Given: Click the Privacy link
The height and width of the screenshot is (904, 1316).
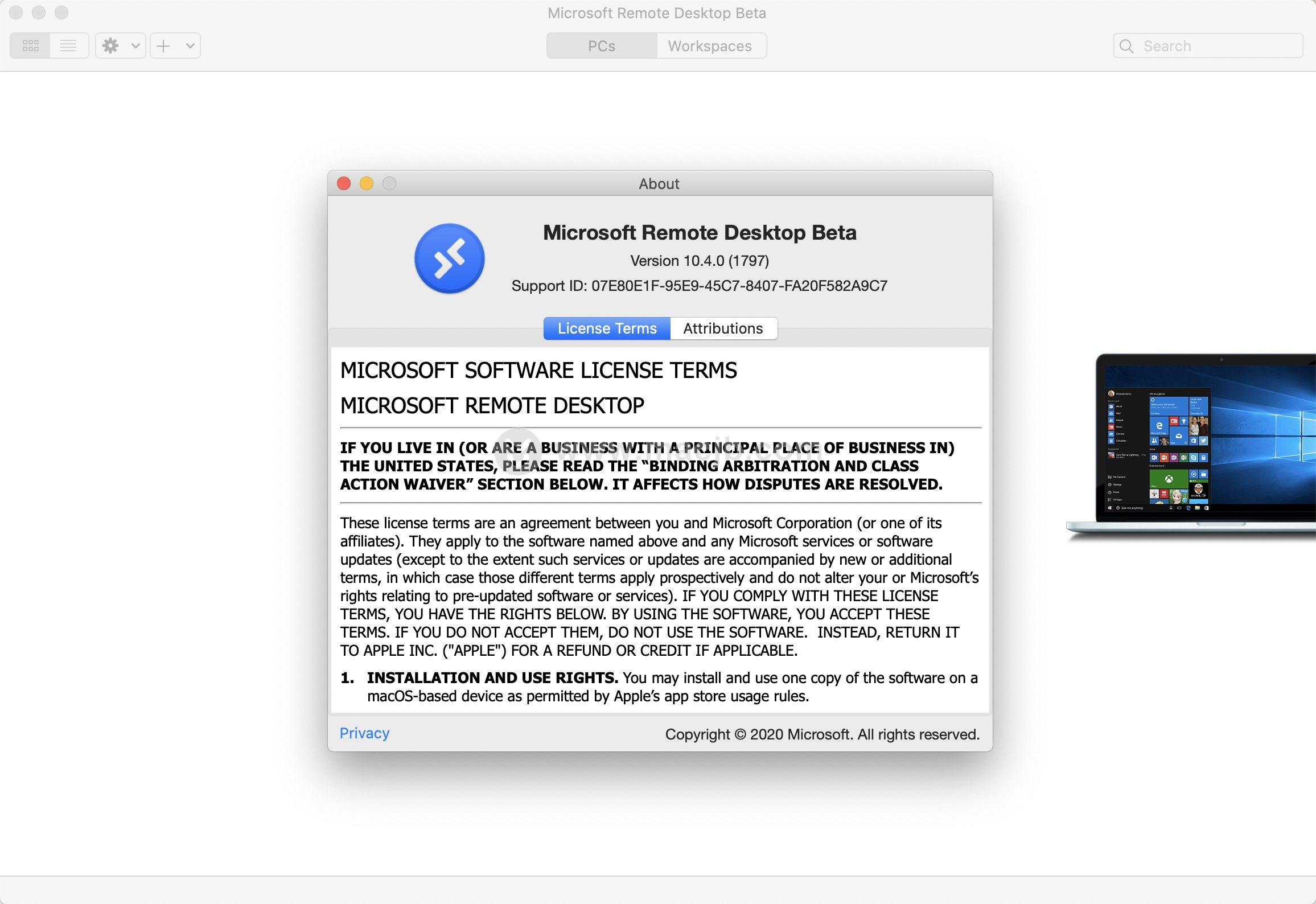Looking at the screenshot, I should click(x=365, y=734).
